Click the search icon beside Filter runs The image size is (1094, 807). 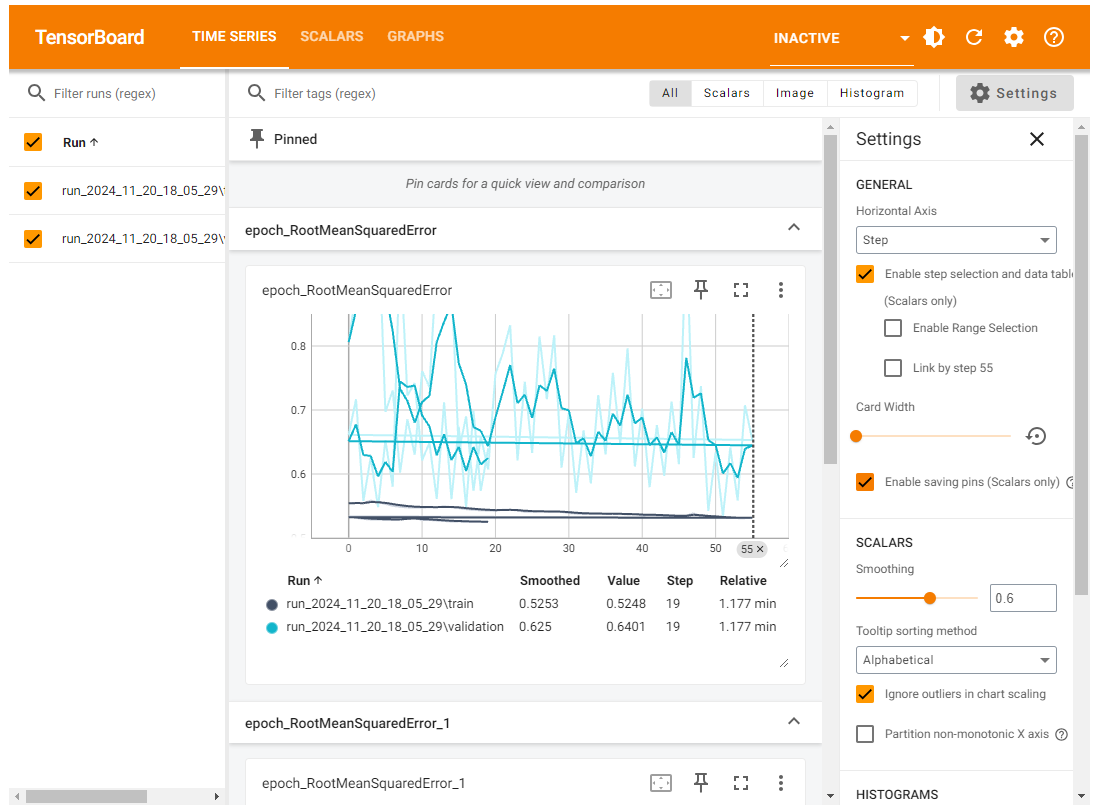36,93
